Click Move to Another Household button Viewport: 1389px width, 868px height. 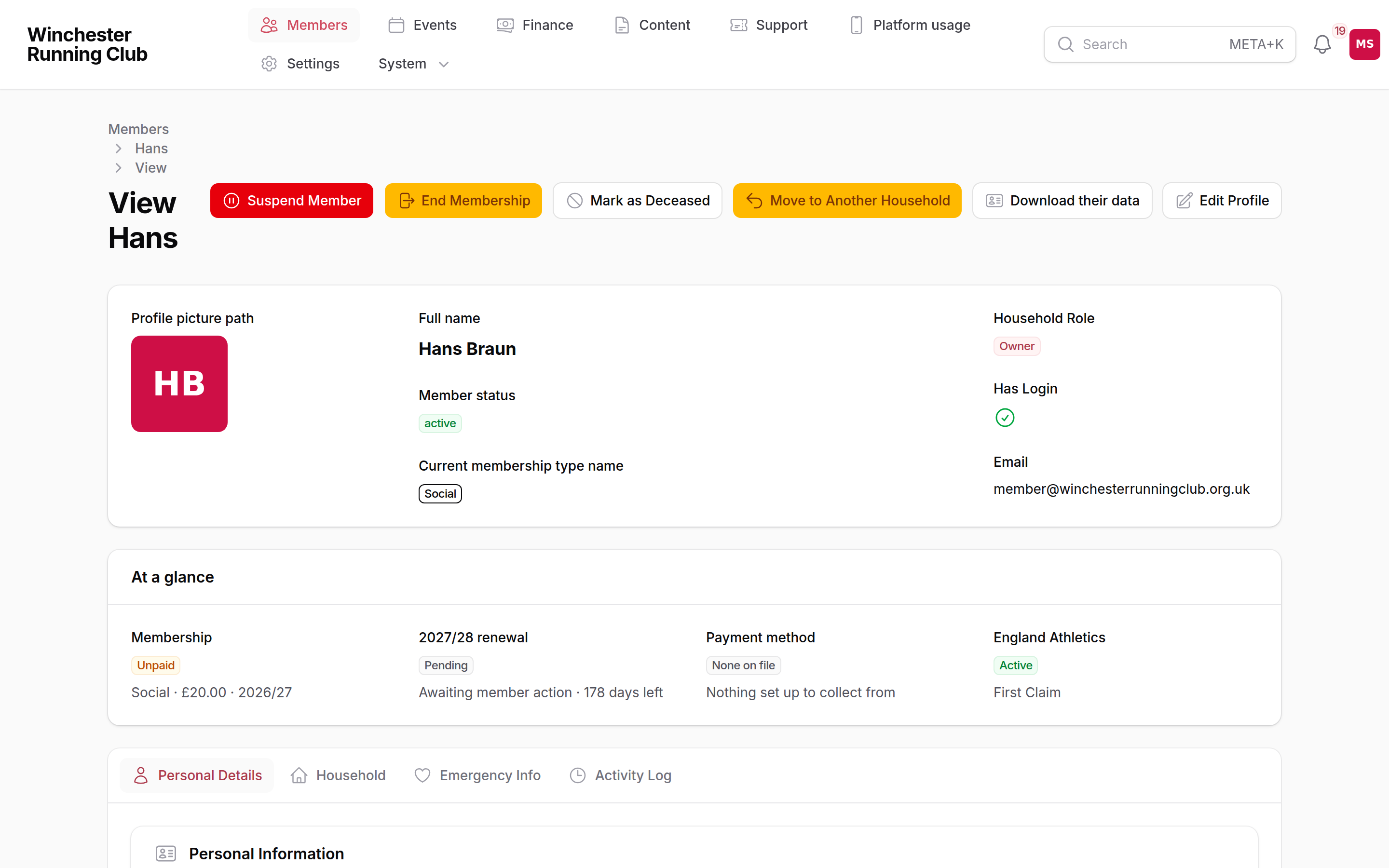pos(847,200)
